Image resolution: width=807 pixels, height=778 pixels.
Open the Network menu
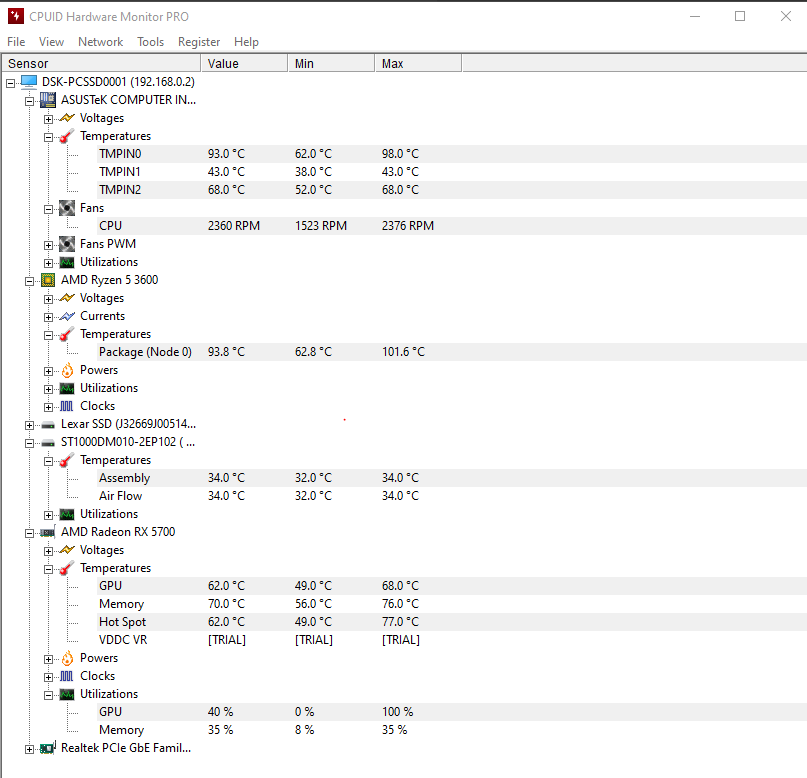pyautogui.click(x=100, y=42)
